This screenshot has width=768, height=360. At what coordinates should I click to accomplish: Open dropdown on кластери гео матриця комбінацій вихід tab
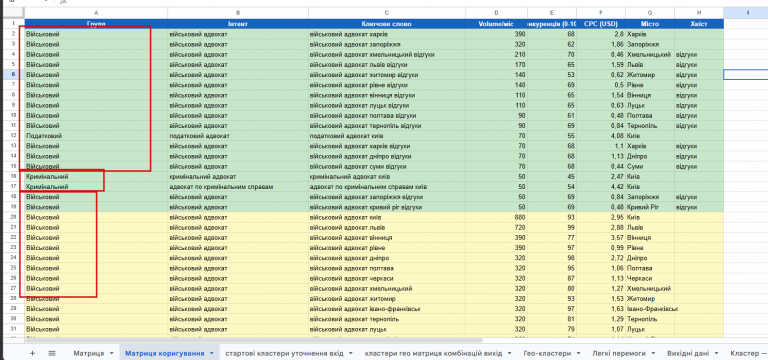pos(510,353)
